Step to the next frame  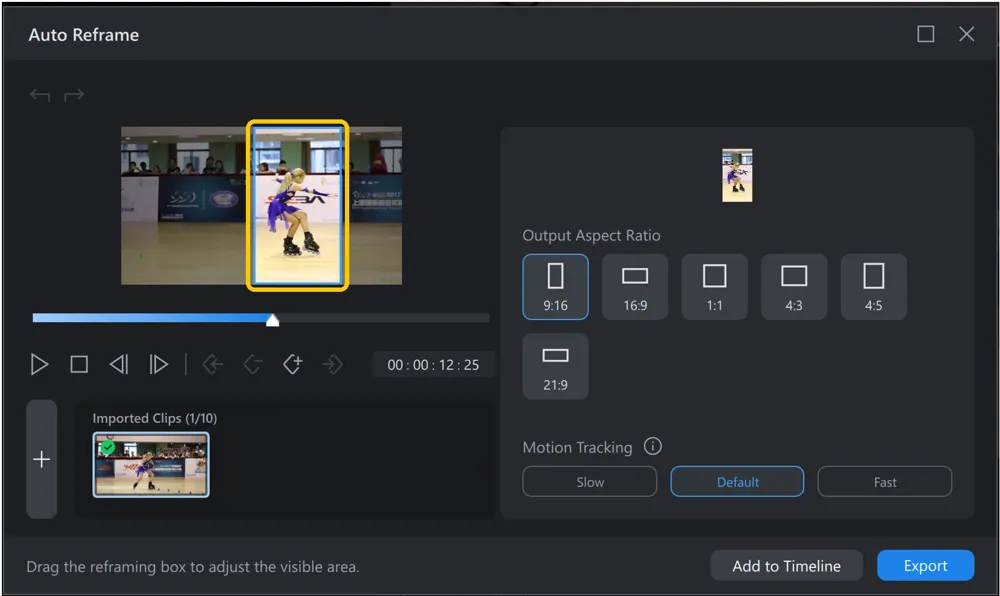pos(158,365)
